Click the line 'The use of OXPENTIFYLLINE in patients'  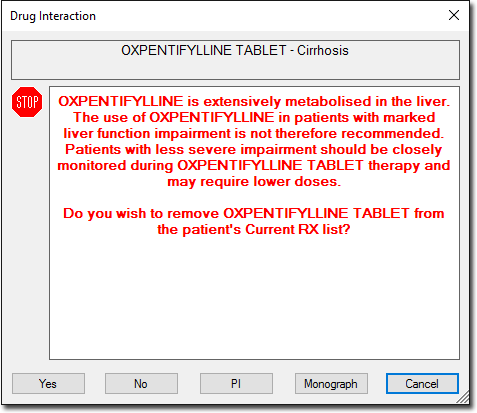click(x=254, y=117)
